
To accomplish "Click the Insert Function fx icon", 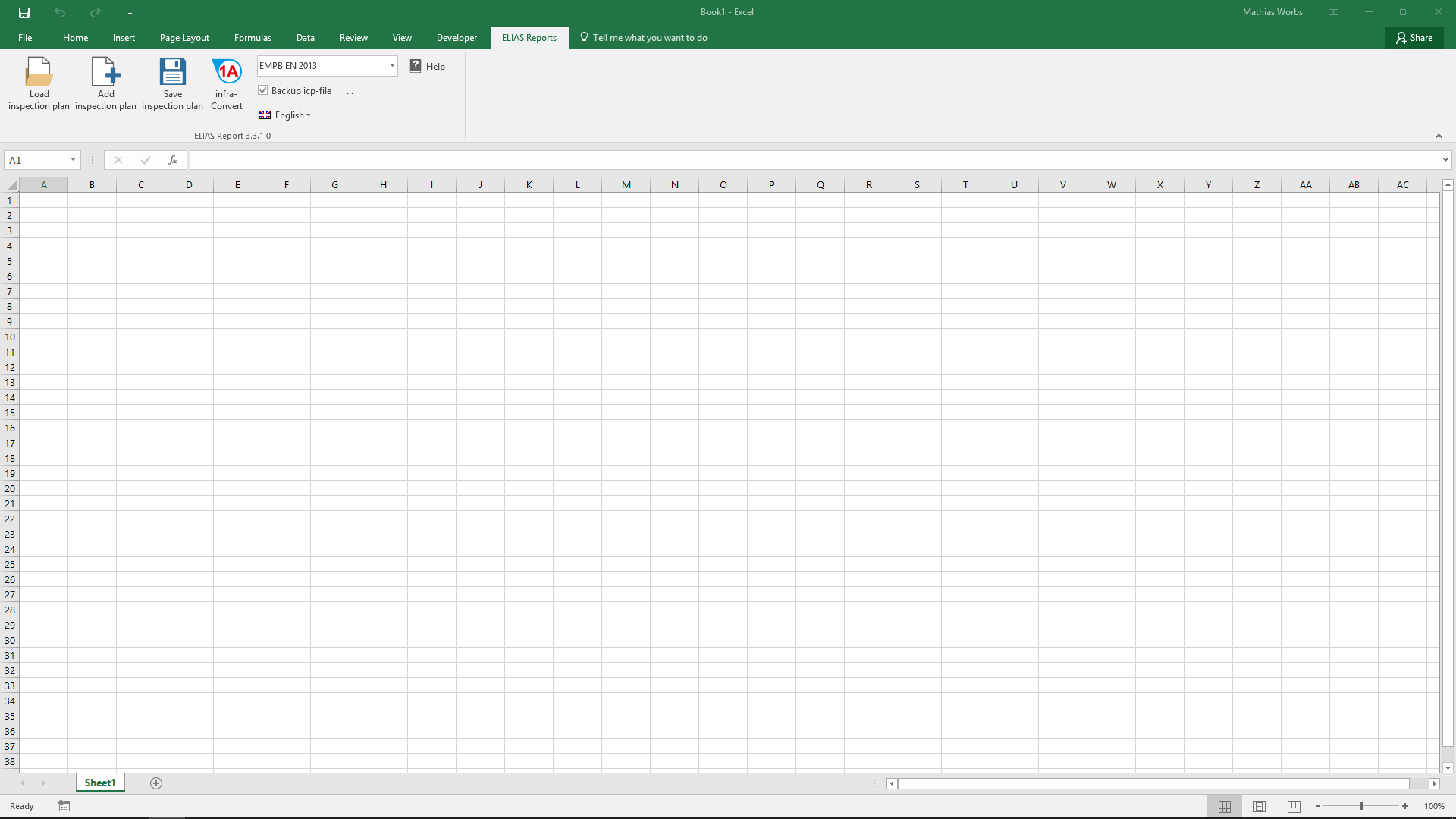I will (x=173, y=160).
